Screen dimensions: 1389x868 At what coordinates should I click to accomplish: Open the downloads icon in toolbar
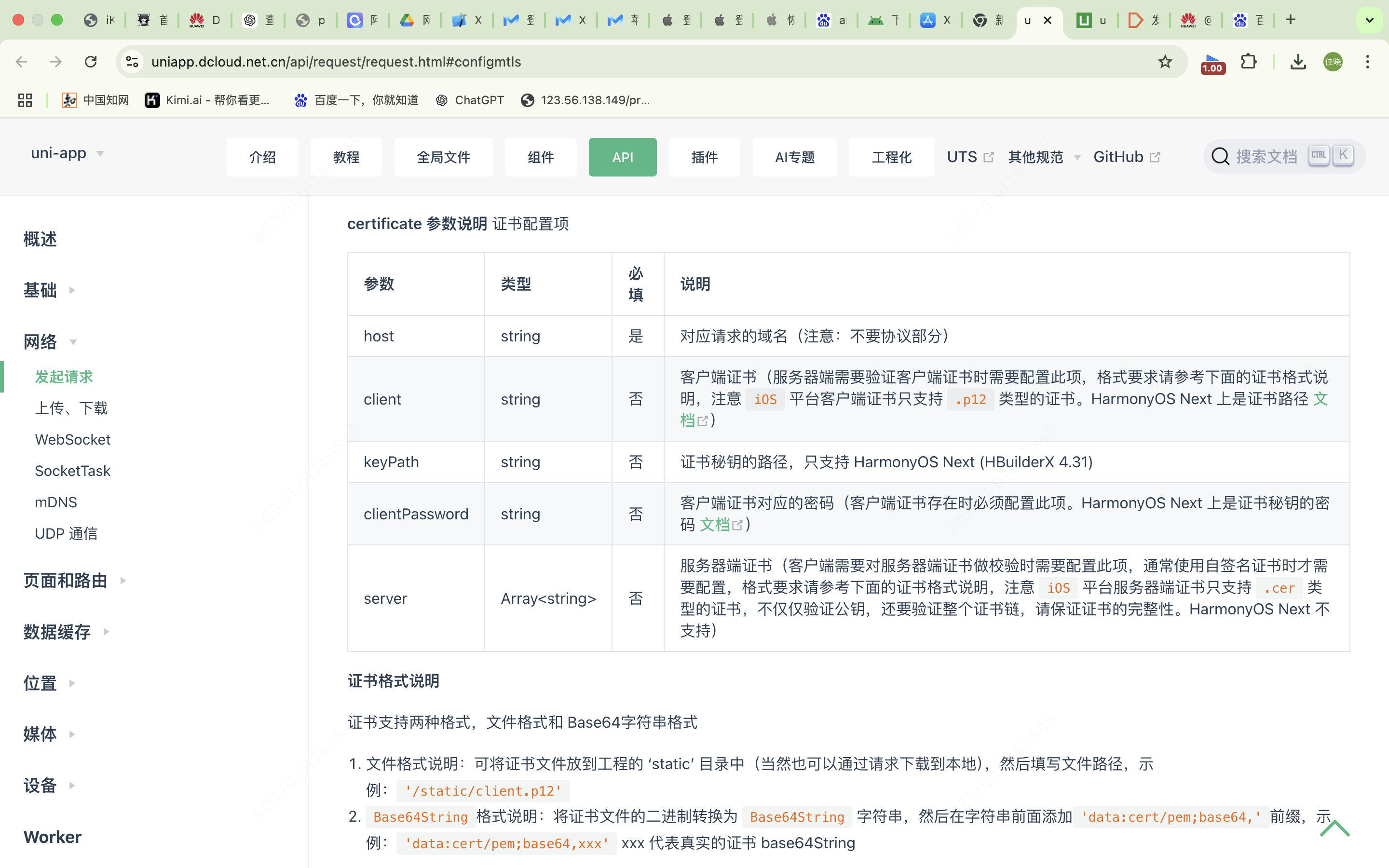pos(1298,61)
